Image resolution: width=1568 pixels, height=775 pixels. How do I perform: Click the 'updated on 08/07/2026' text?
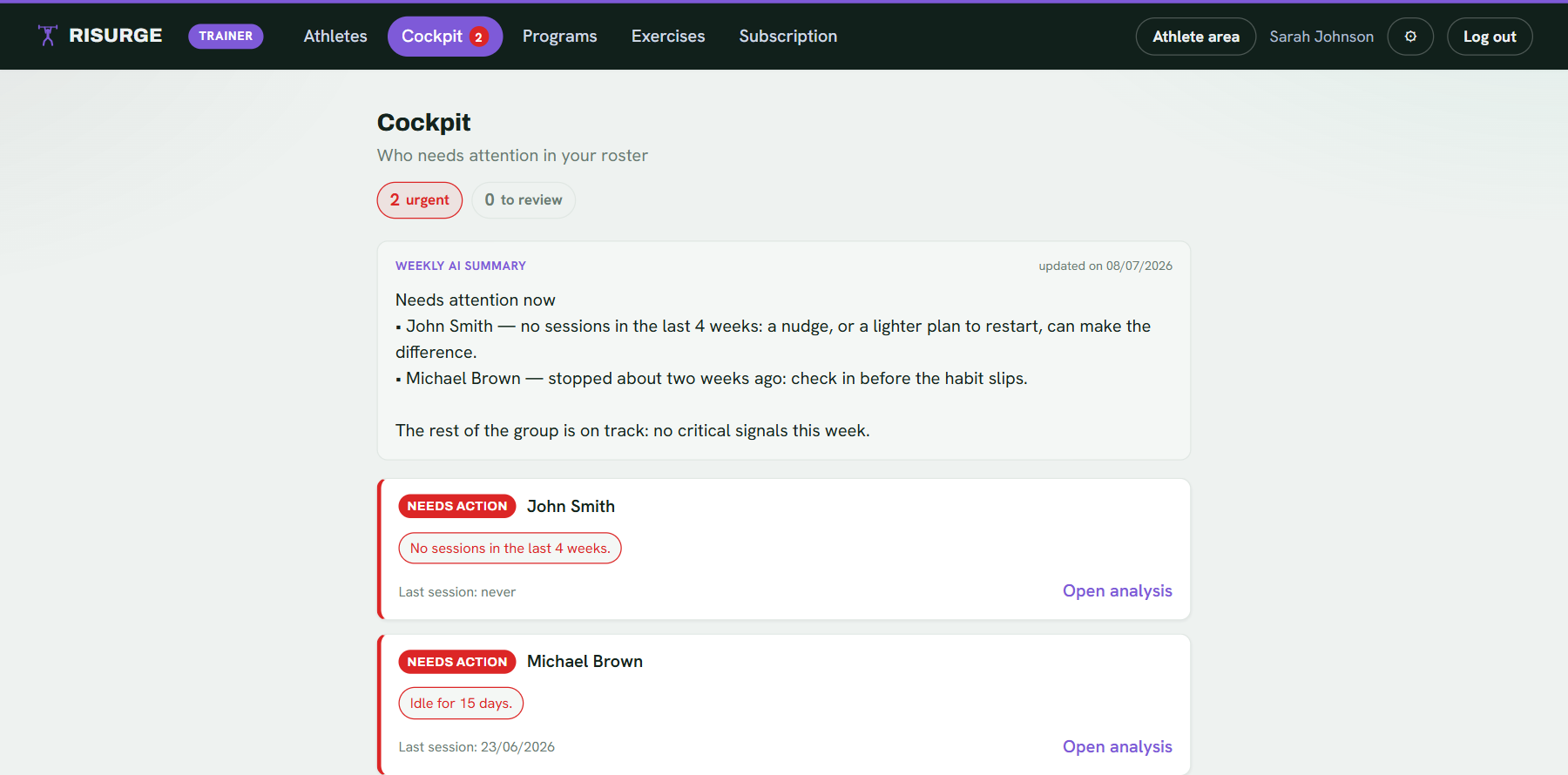[x=1105, y=266]
